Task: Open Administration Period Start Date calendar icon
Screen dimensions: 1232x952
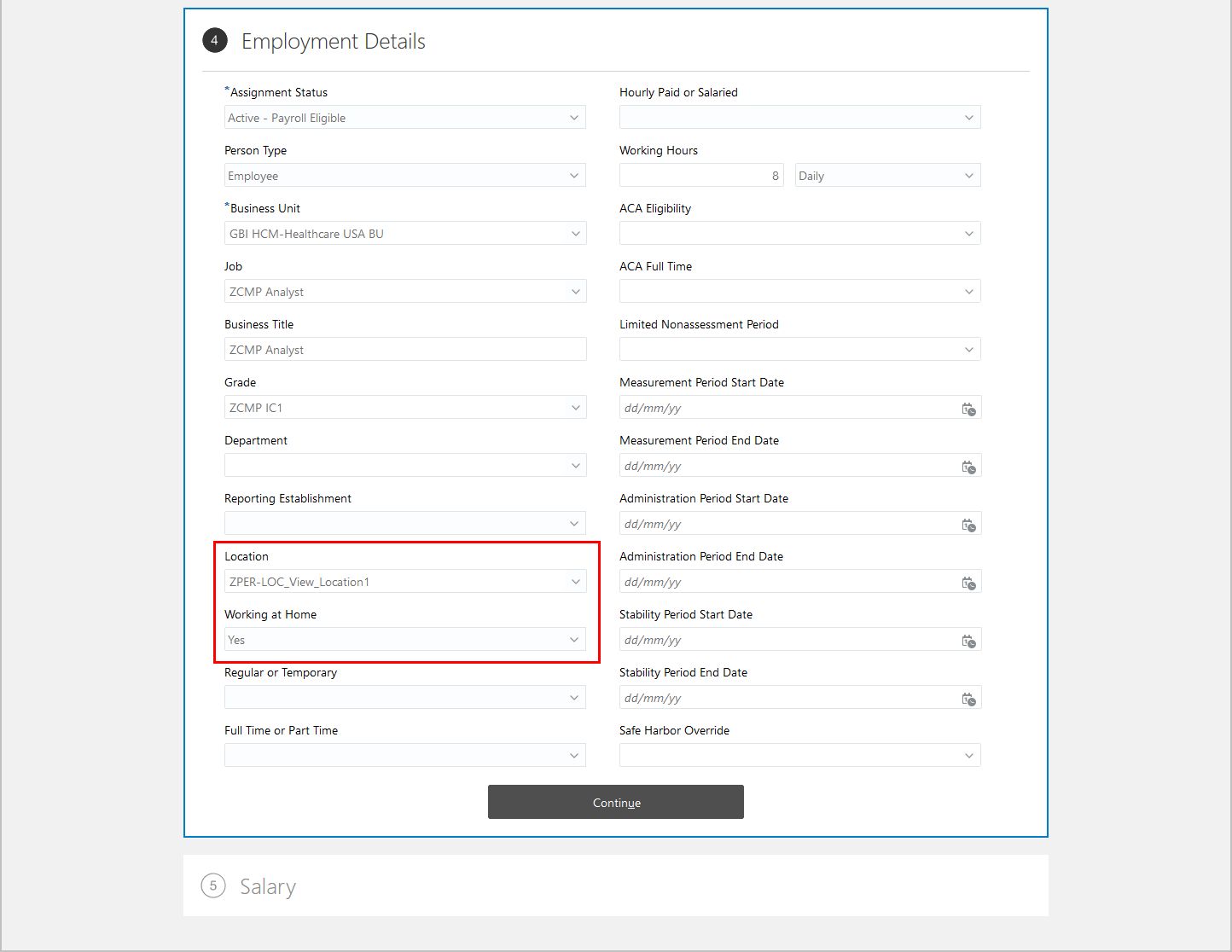Action: [968, 525]
